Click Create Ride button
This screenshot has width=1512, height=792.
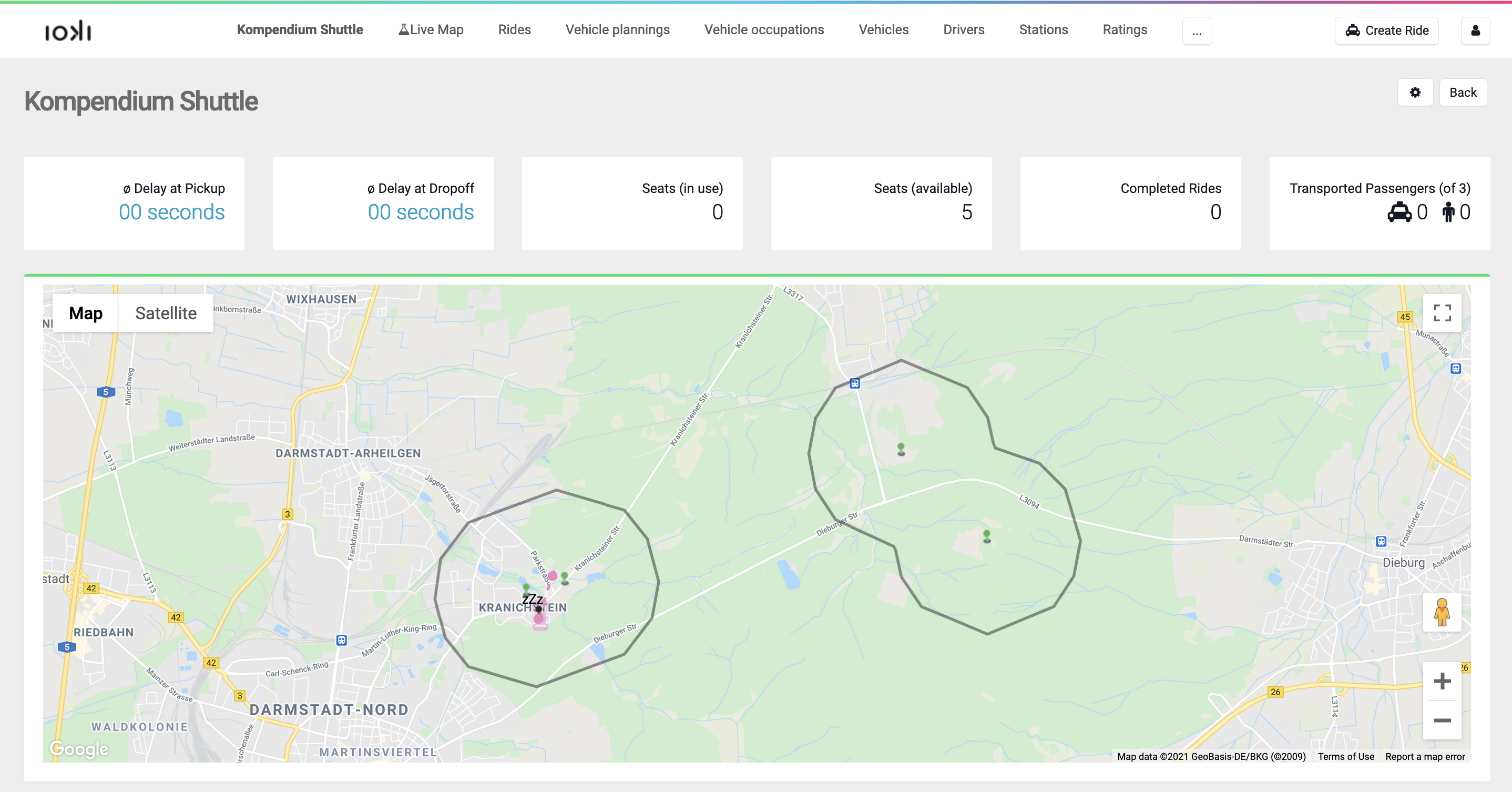click(1386, 31)
